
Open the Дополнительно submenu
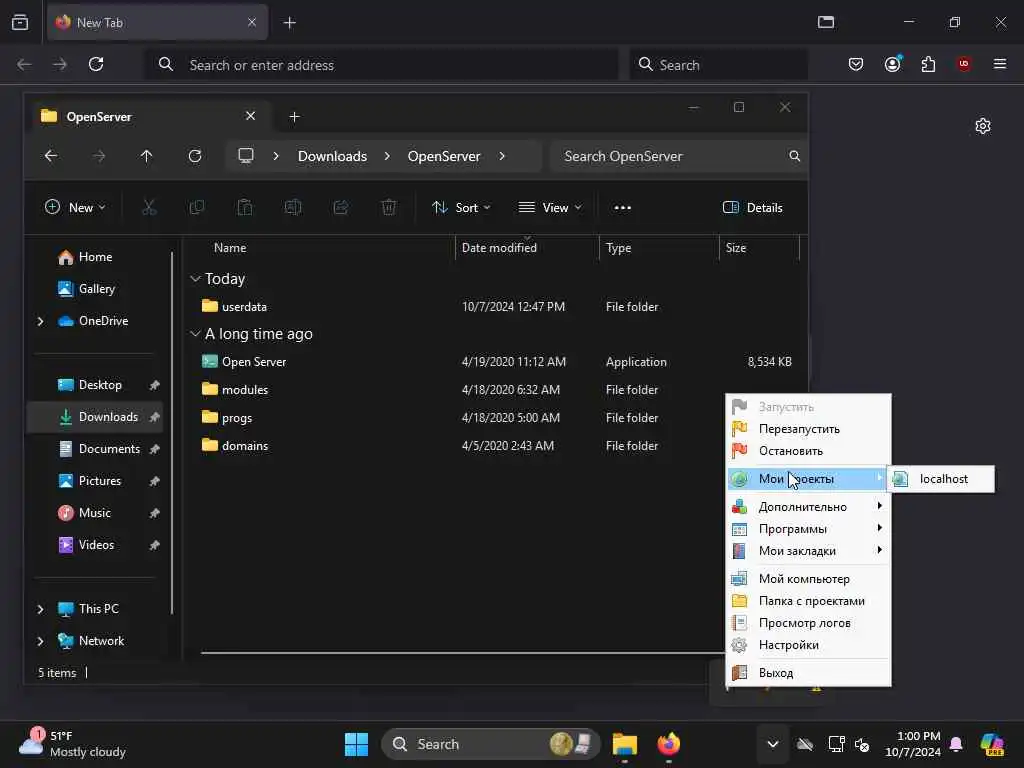808,507
